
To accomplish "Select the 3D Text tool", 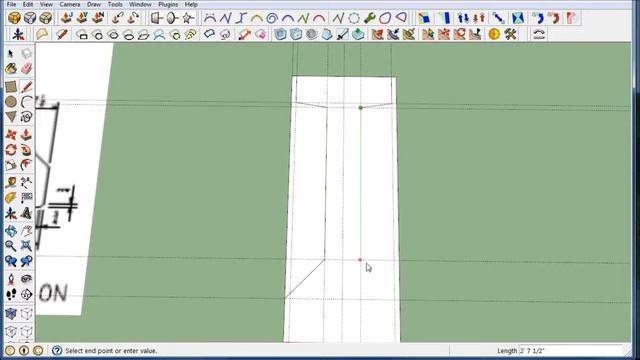I will 27,213.
